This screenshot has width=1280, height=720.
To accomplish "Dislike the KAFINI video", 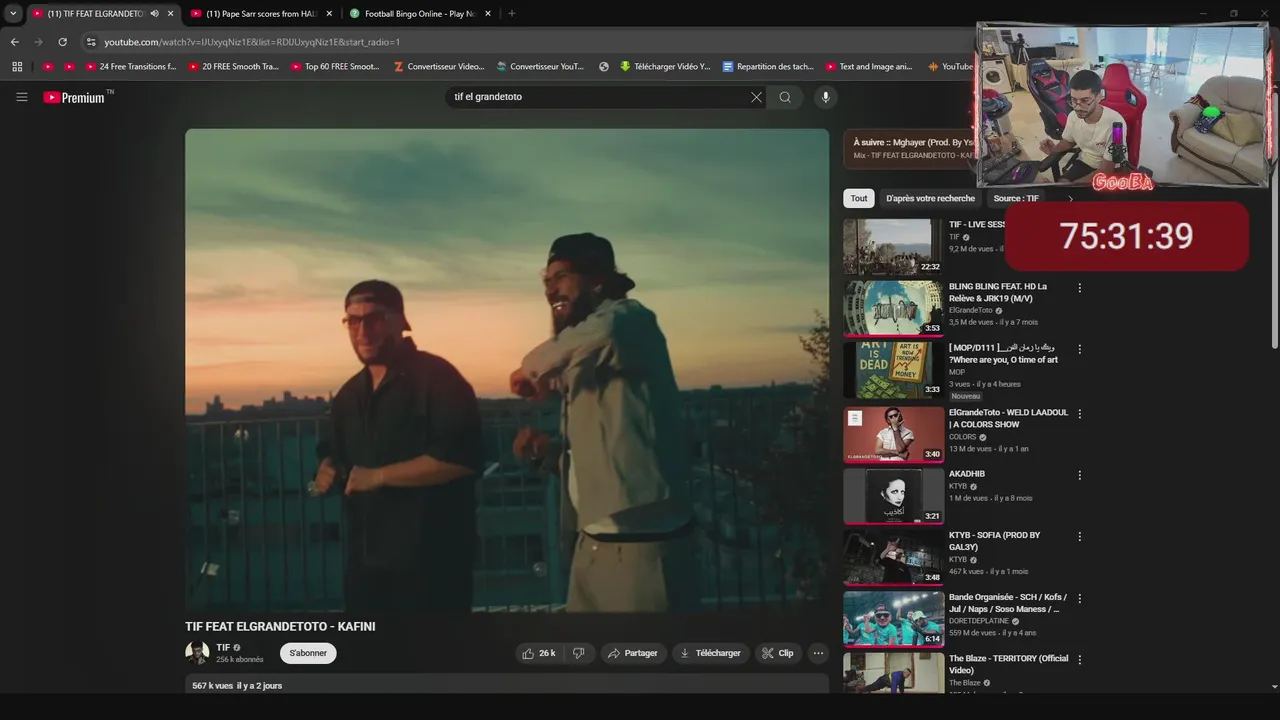I will (578, 653).
